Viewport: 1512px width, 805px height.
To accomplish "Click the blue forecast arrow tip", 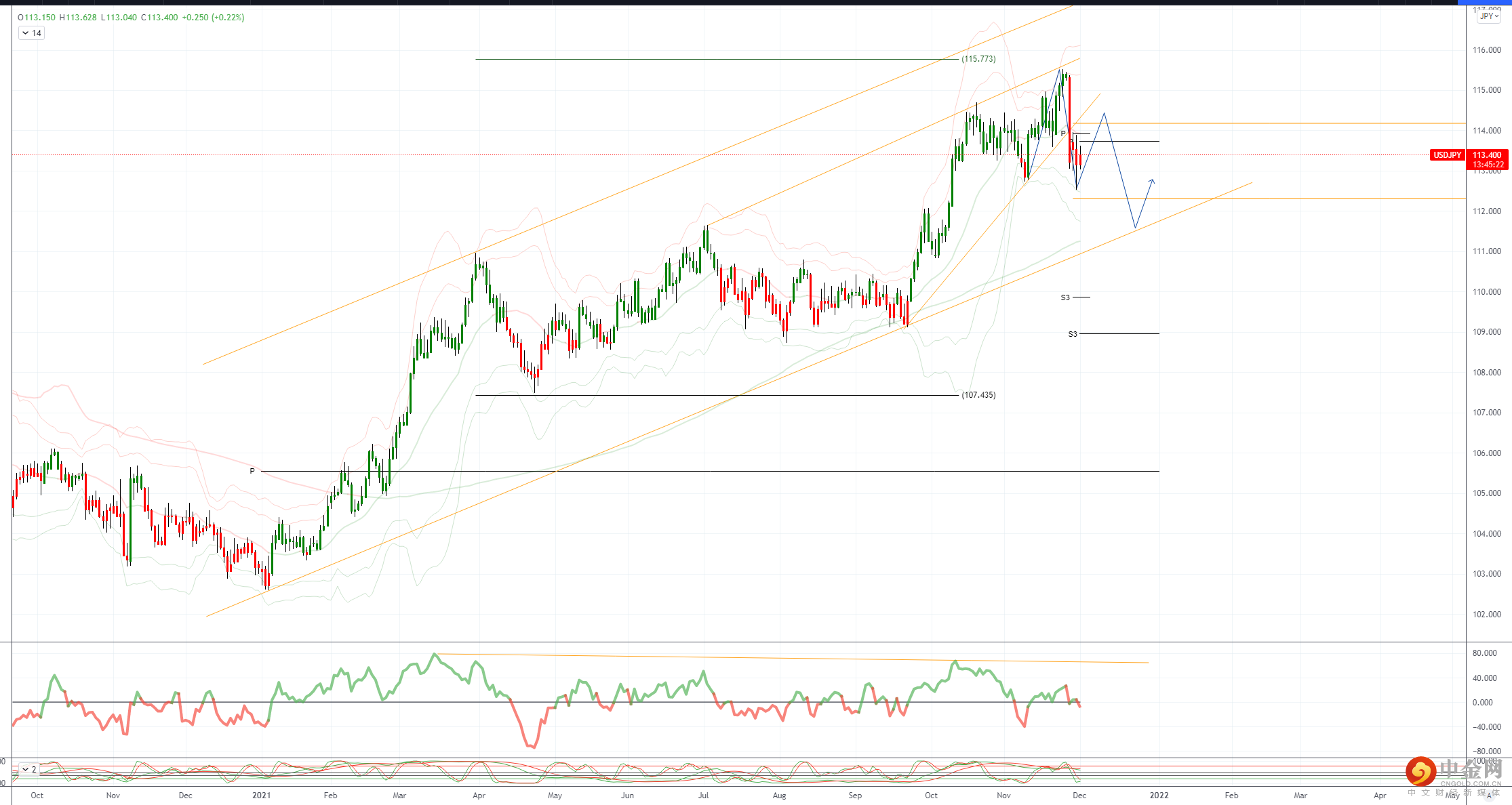I will coord(1152,180).
